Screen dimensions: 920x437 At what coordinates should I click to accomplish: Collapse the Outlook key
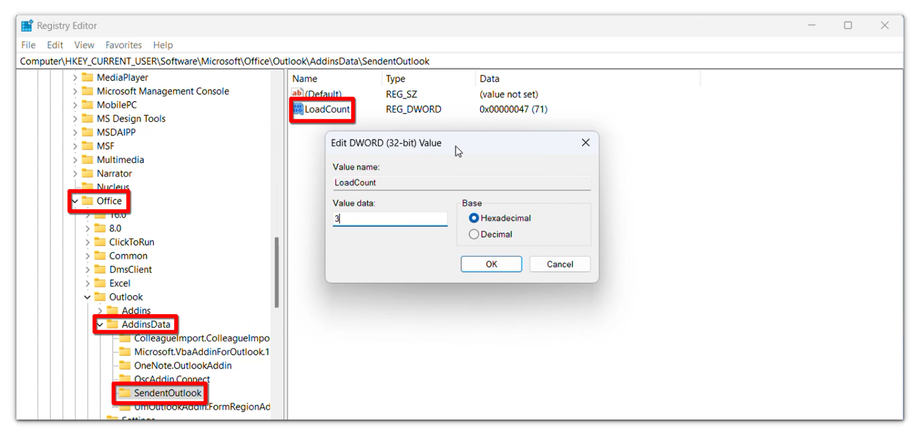point(87,297)
